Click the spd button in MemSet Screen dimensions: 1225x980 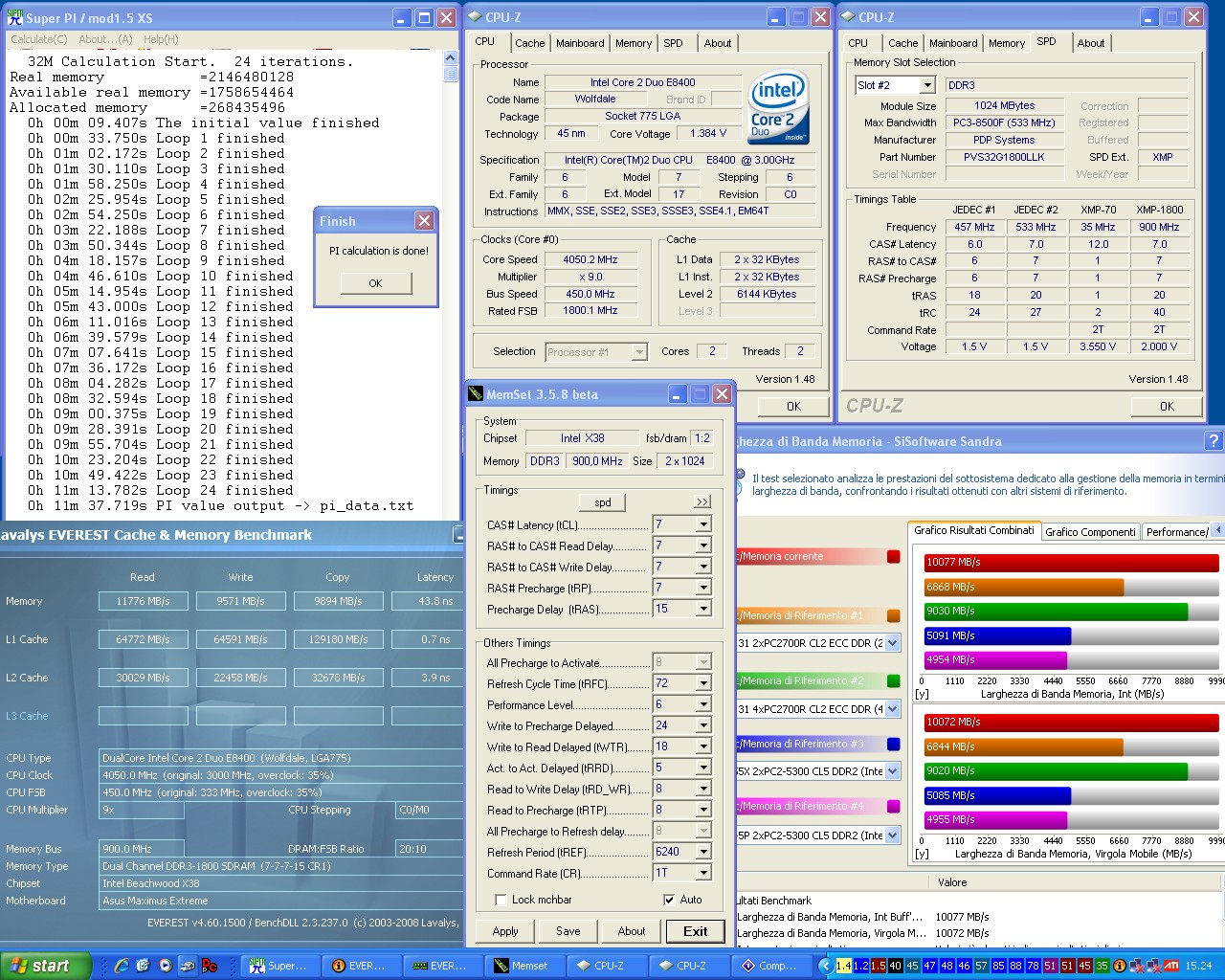pyautogui.click(x=603, y=501)
